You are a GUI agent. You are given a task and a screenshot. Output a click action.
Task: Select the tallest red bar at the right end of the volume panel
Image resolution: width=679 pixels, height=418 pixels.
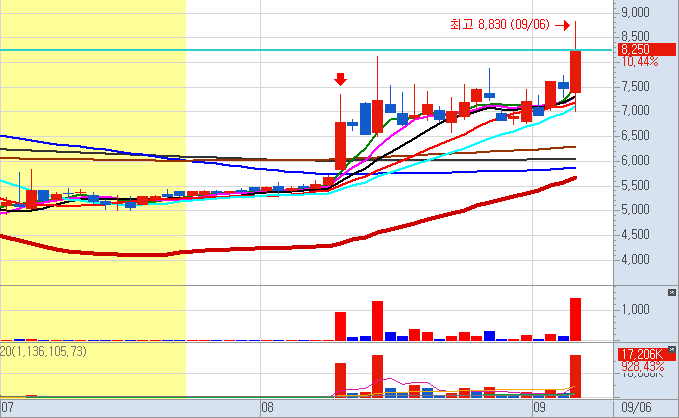point(576,320)
